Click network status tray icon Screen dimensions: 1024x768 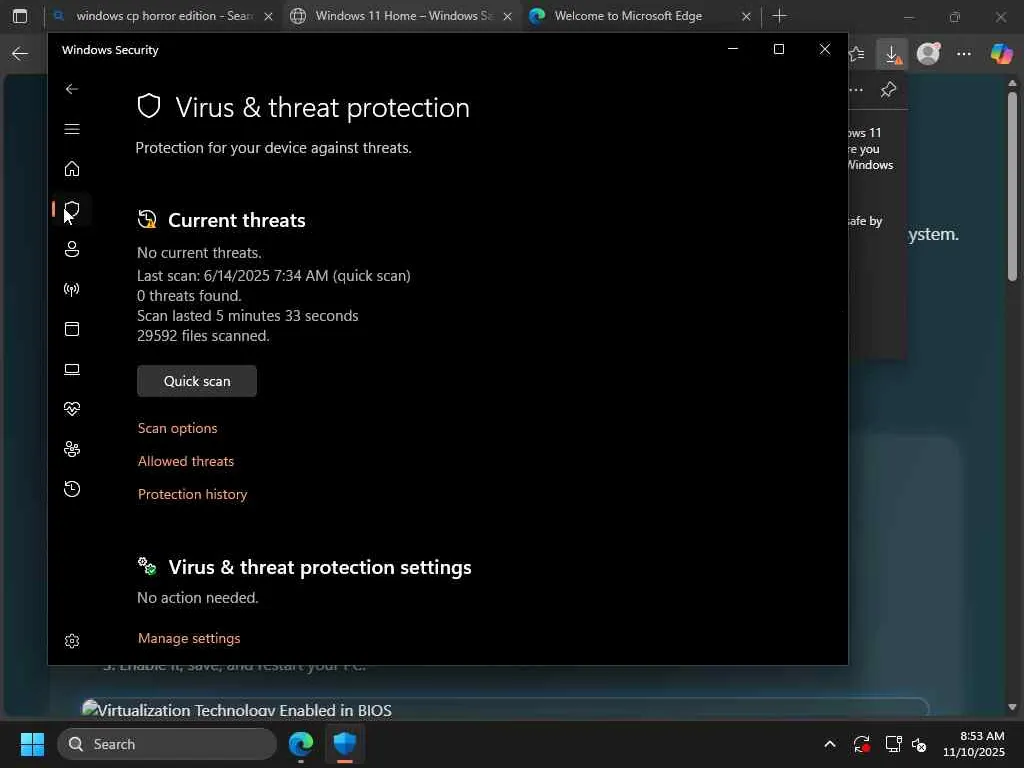coord(893,744)
